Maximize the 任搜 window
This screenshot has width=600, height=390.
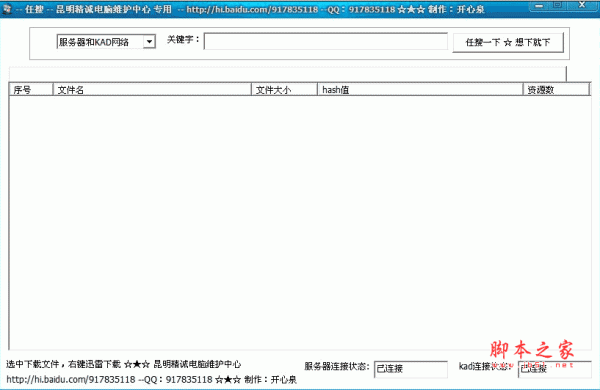click(558, 5)
